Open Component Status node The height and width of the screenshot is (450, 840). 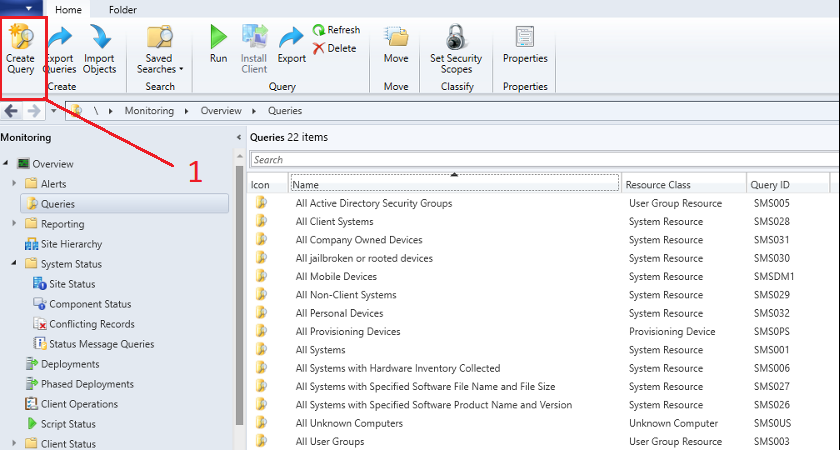(90, 304)
